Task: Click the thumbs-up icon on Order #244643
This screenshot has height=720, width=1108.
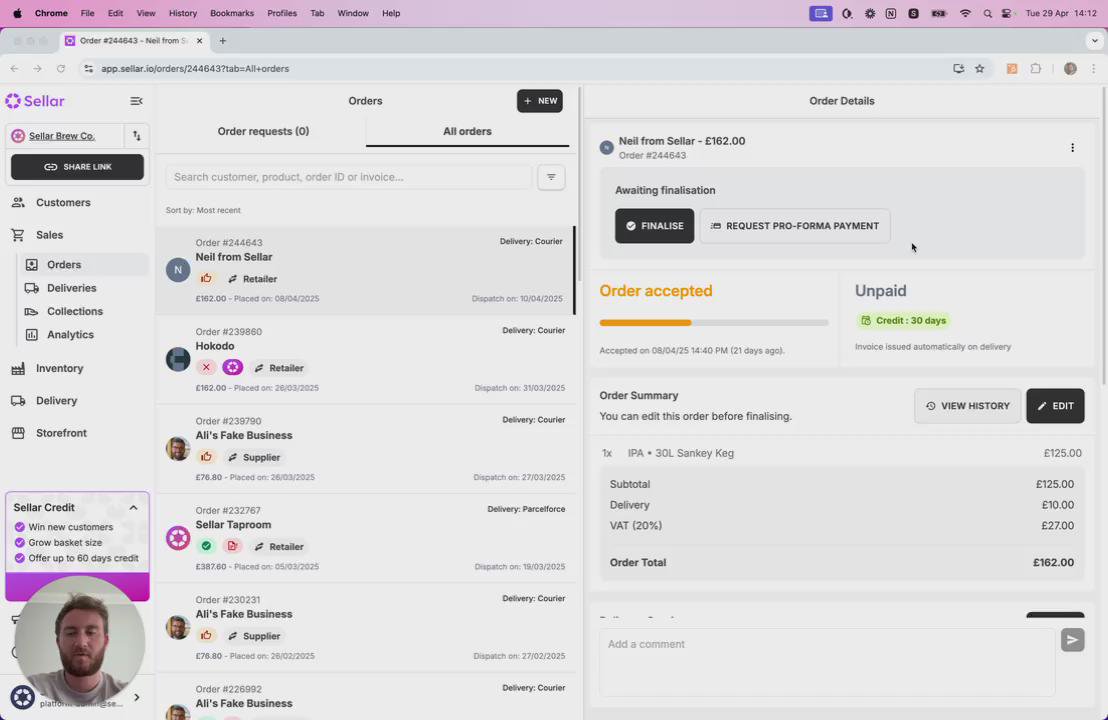Action: click(206, 278)
